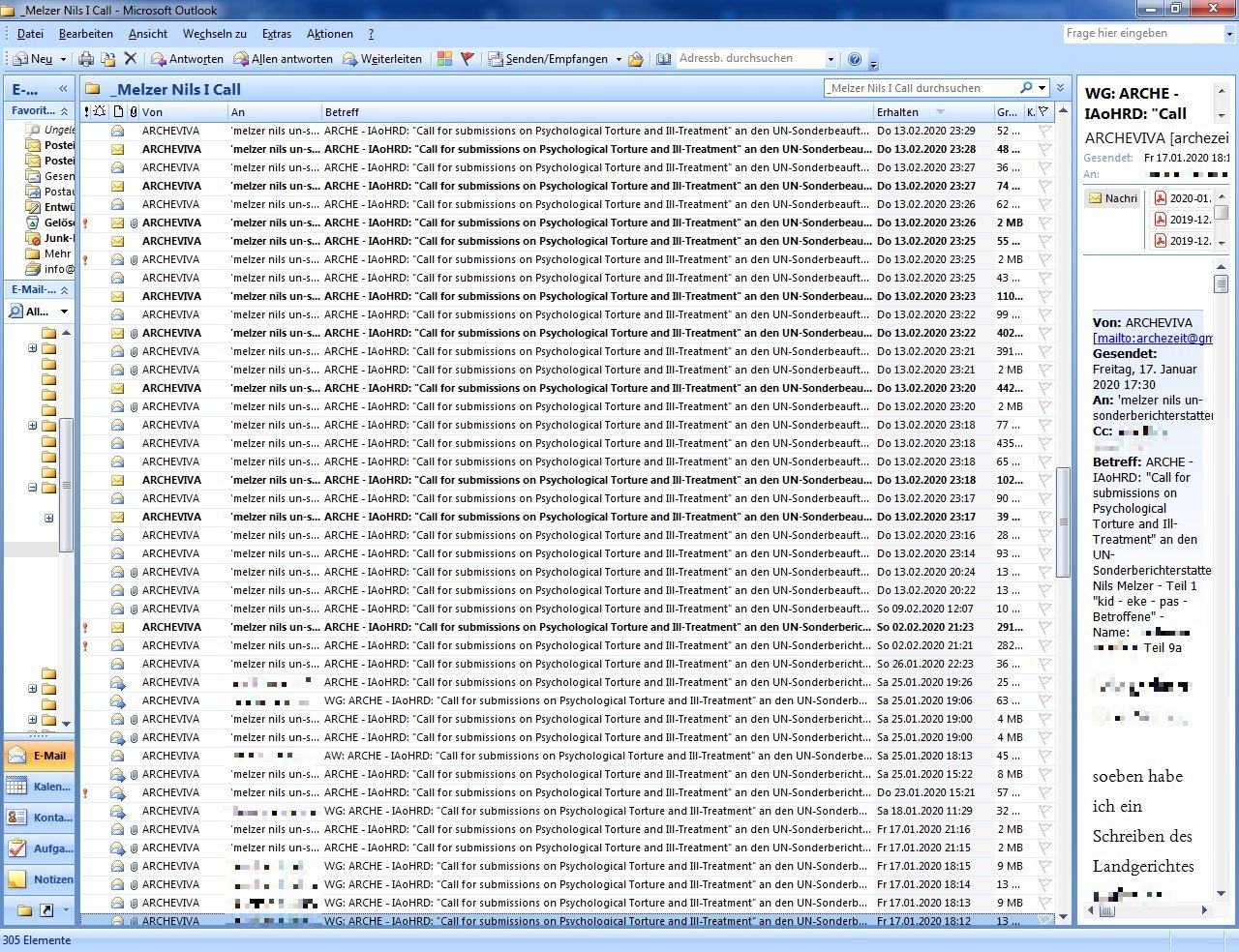Click search magnifier in Melzer Nils search box

pos(1026,87)
